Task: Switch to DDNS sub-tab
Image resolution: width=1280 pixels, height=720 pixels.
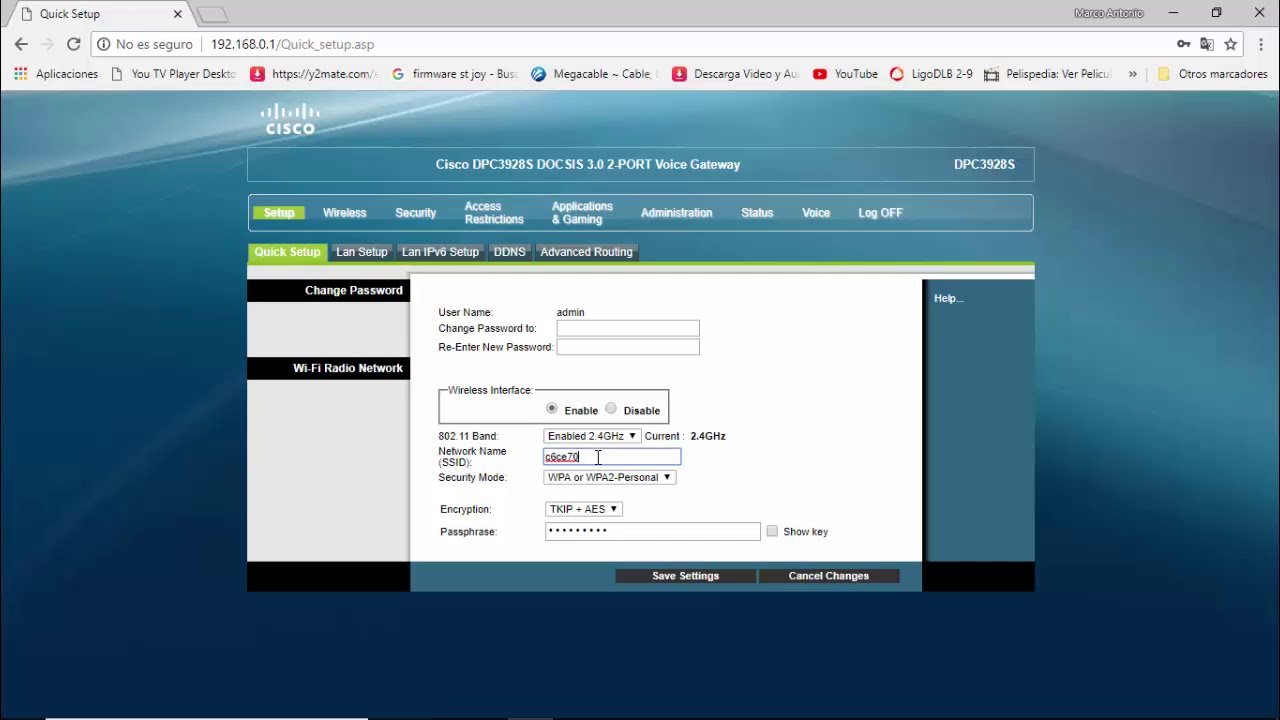Action: click(x=509, y=252)
